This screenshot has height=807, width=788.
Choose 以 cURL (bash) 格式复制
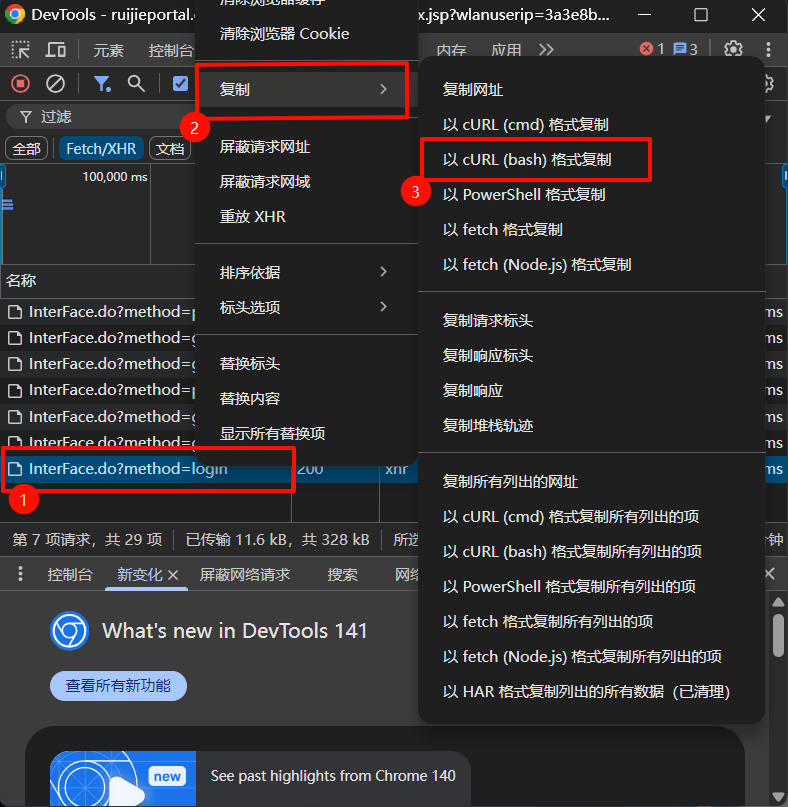point(527,159)
